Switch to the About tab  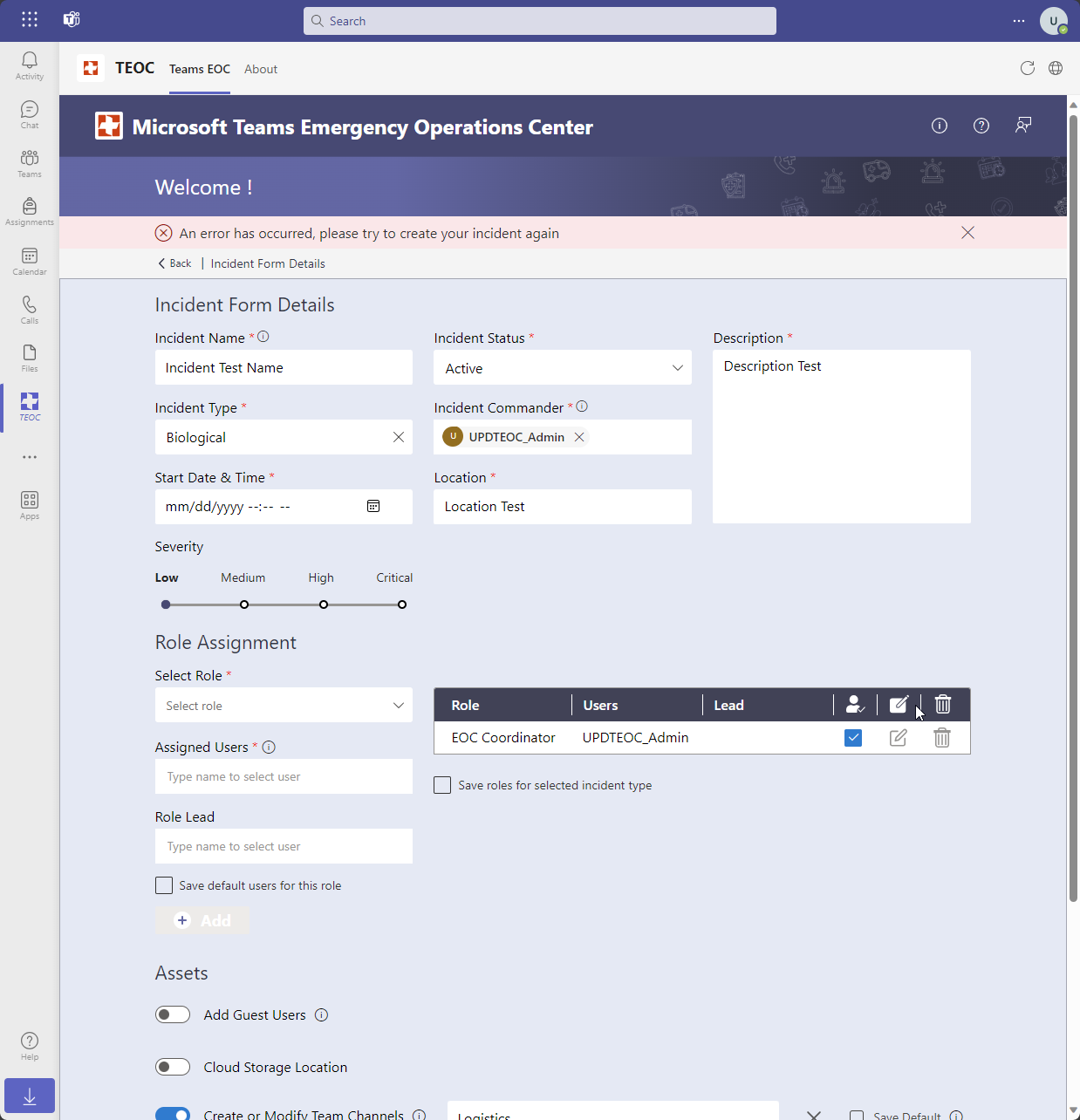(x=260, y=69)
